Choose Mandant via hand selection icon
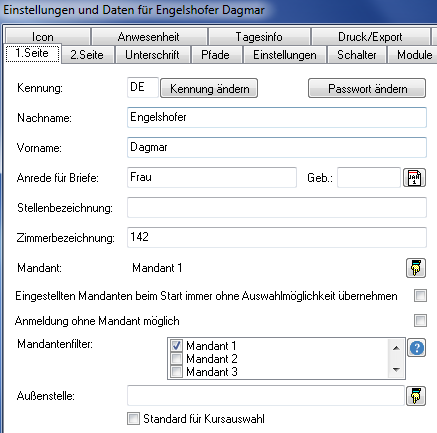 pyautogui.click(x=416, y=268)
